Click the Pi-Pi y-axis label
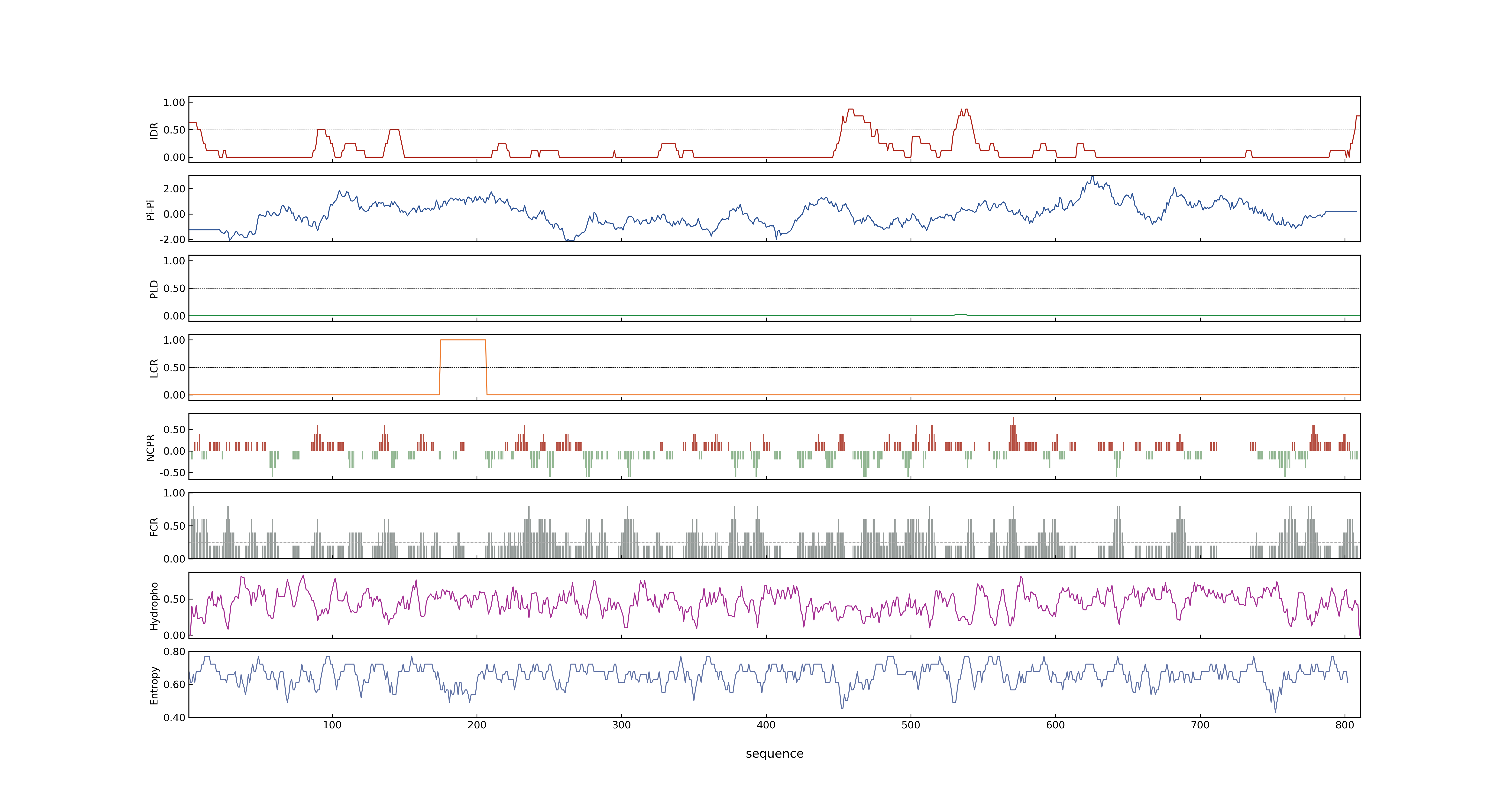The height and width of the screenshot is (806, 1512). (151, 209)
